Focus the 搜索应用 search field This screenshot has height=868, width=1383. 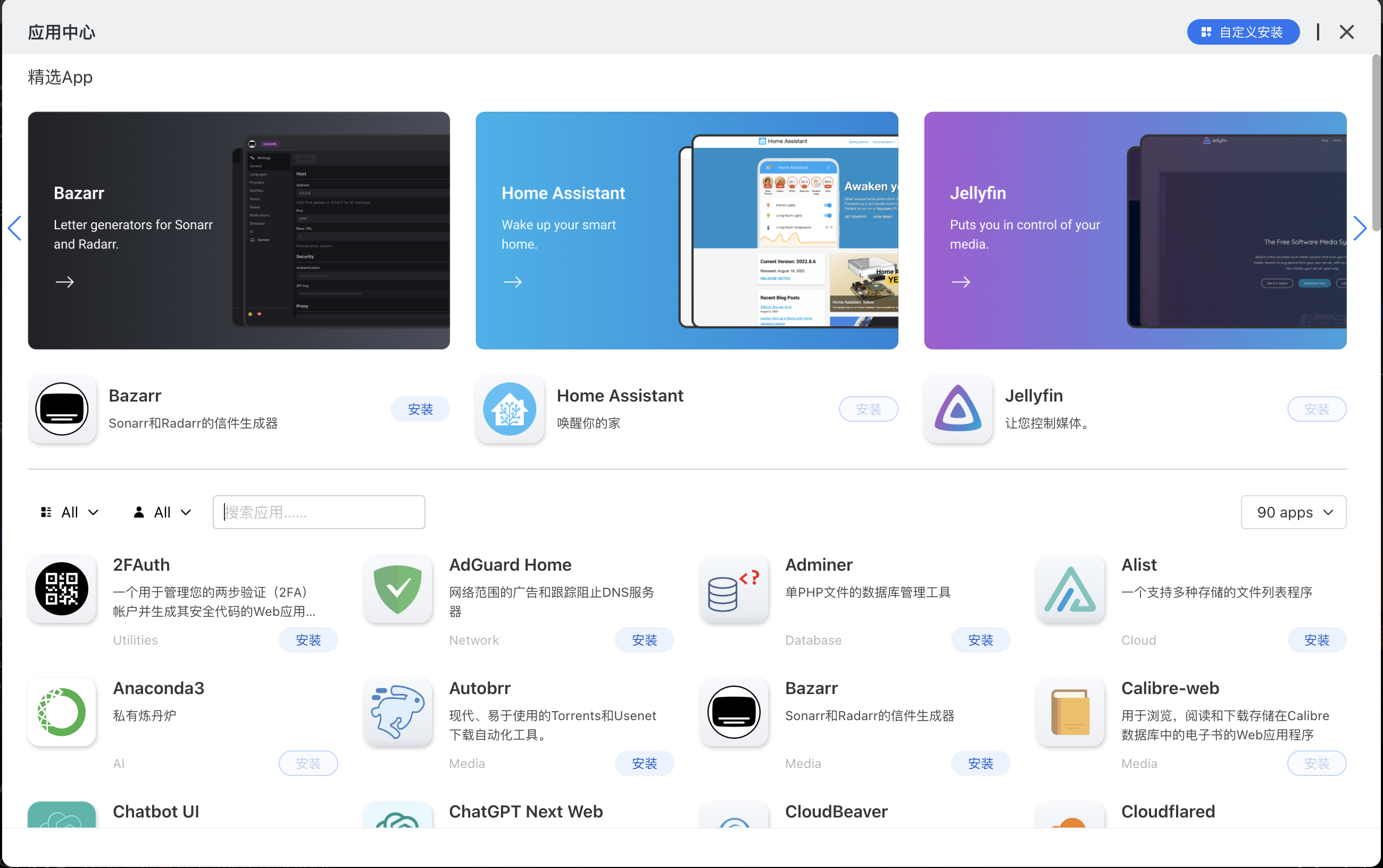click(x=319, y=512)
